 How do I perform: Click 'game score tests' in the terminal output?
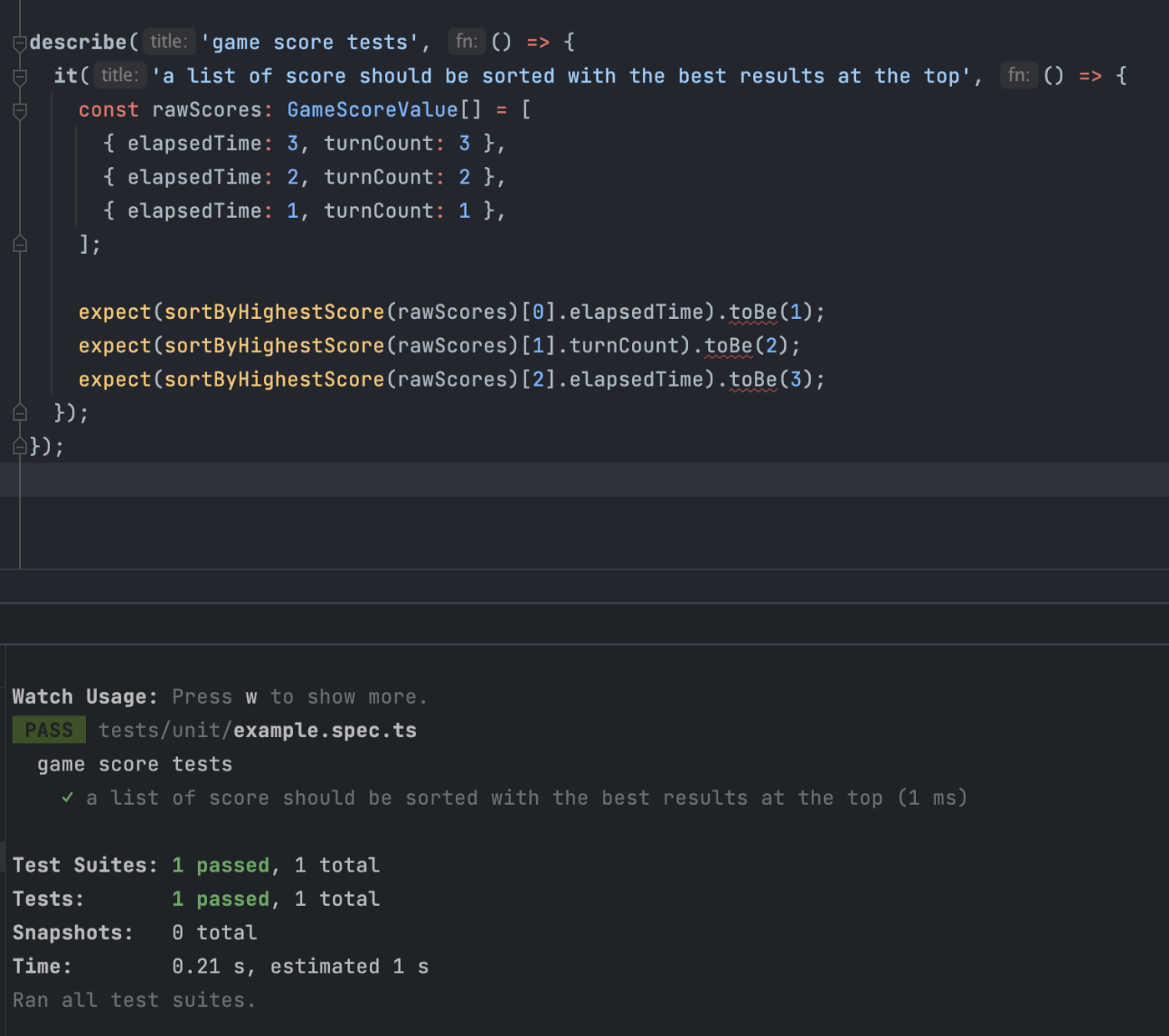click(x=135, y=764)
